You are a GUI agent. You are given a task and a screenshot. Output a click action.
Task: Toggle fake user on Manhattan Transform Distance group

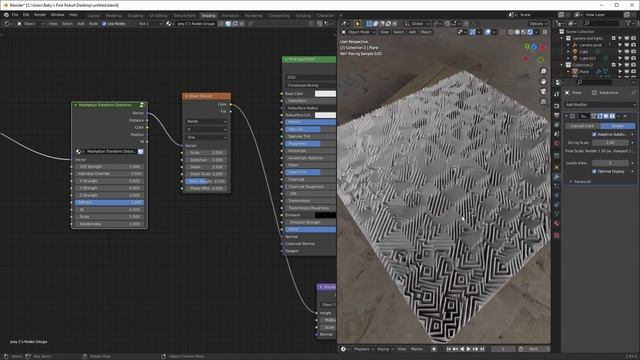click(x=141, y=151)
